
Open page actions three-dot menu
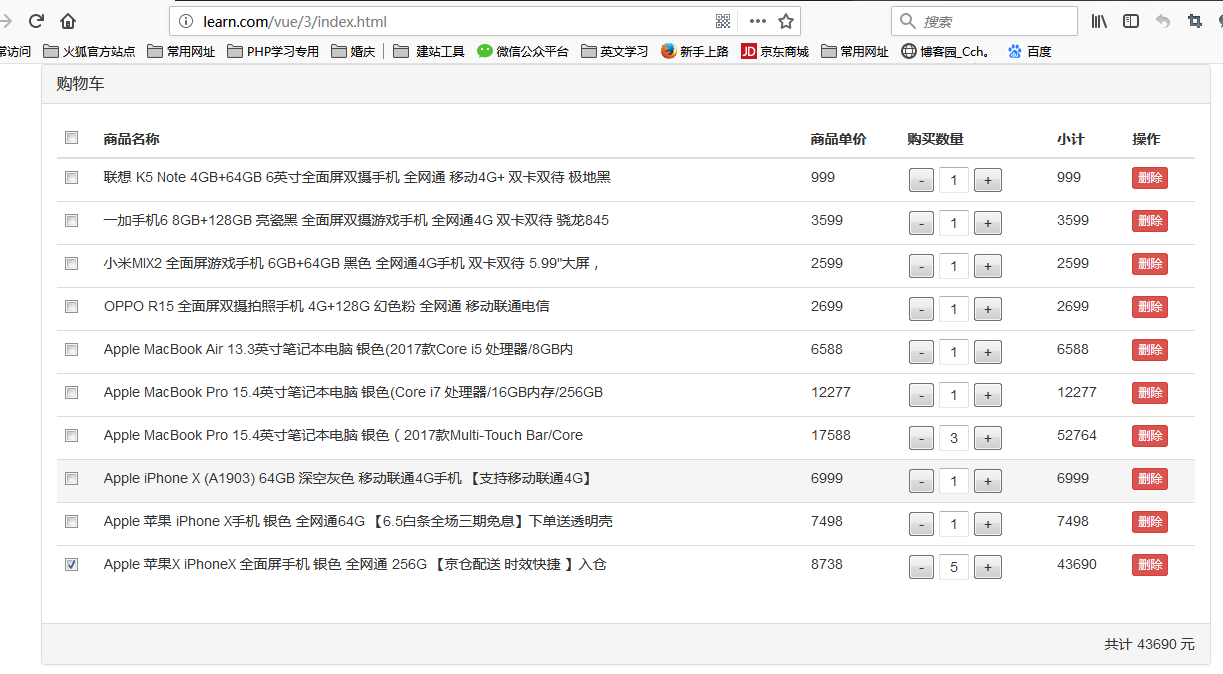pos(757,21)
